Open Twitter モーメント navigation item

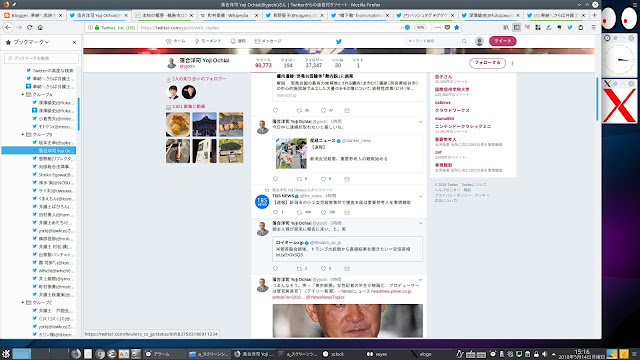[208, 41]
